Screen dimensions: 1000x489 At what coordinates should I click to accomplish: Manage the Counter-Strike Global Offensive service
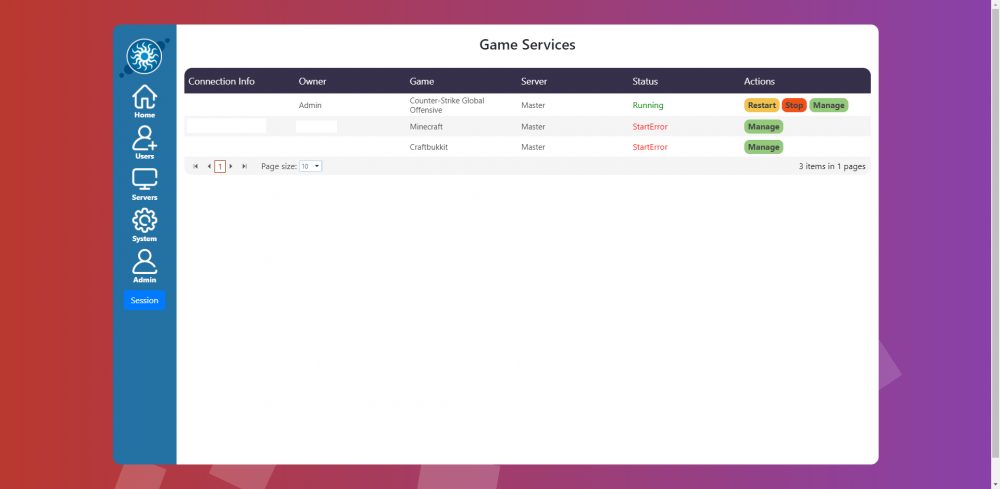click(828, 105)
